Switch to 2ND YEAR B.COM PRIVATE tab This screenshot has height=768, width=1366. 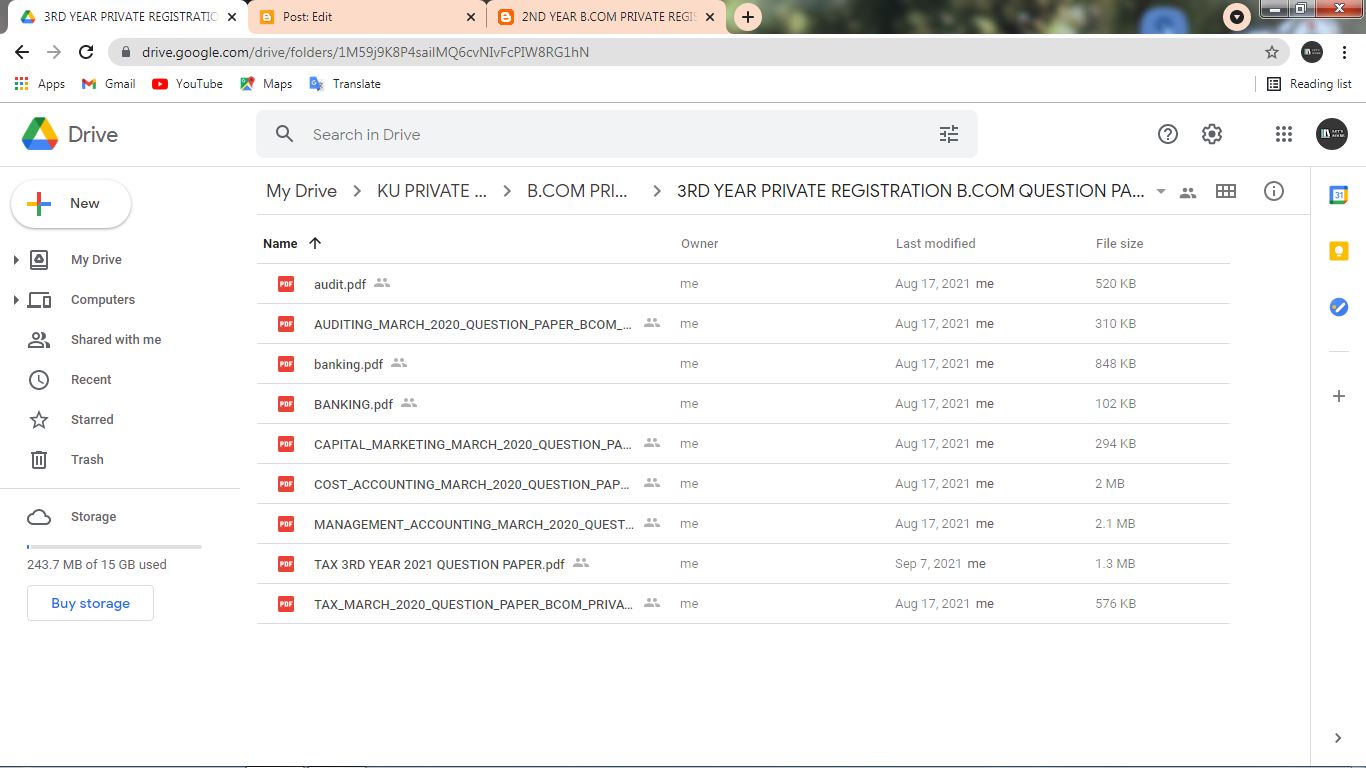607,17
